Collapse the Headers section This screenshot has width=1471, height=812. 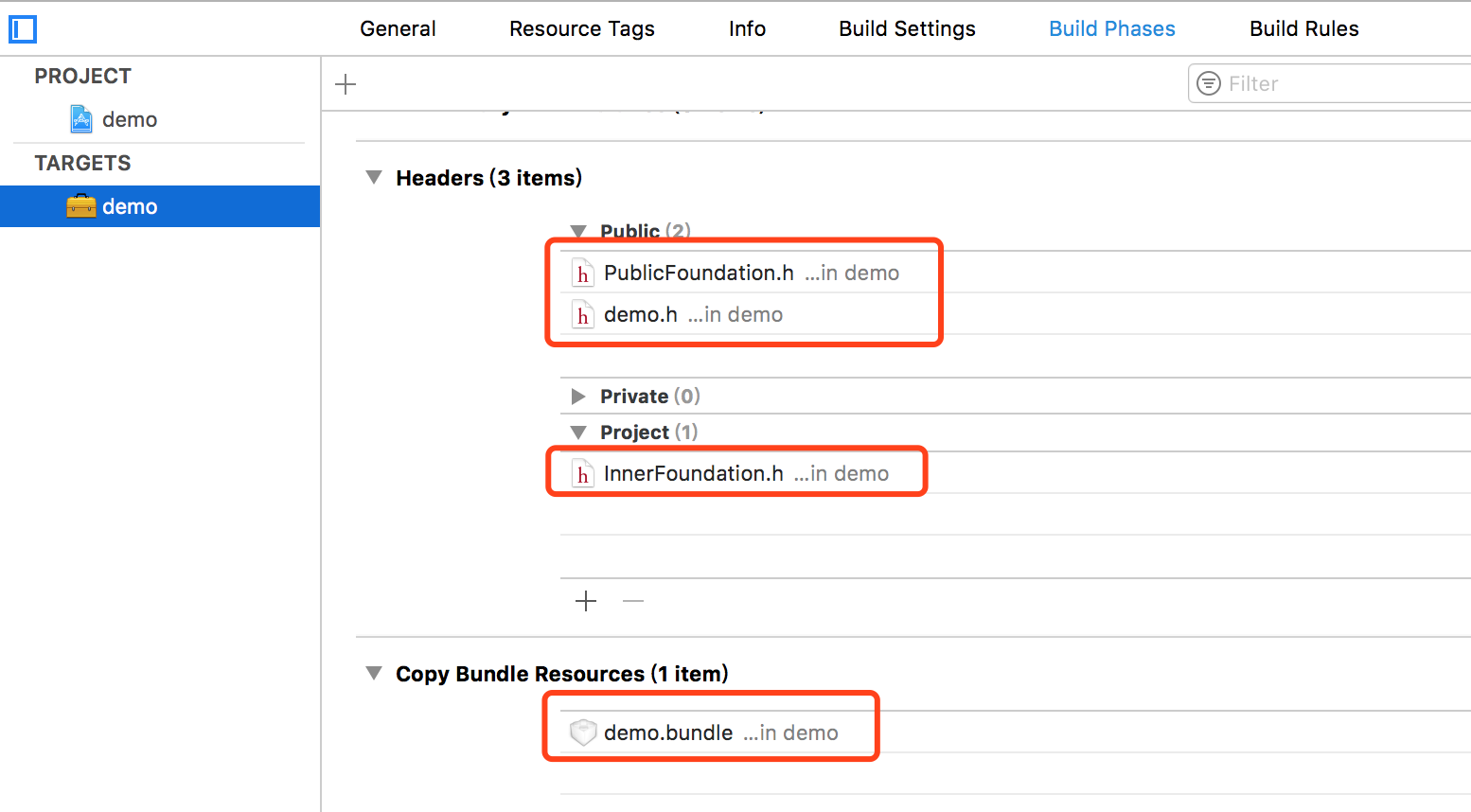click(x=373, y=177)
